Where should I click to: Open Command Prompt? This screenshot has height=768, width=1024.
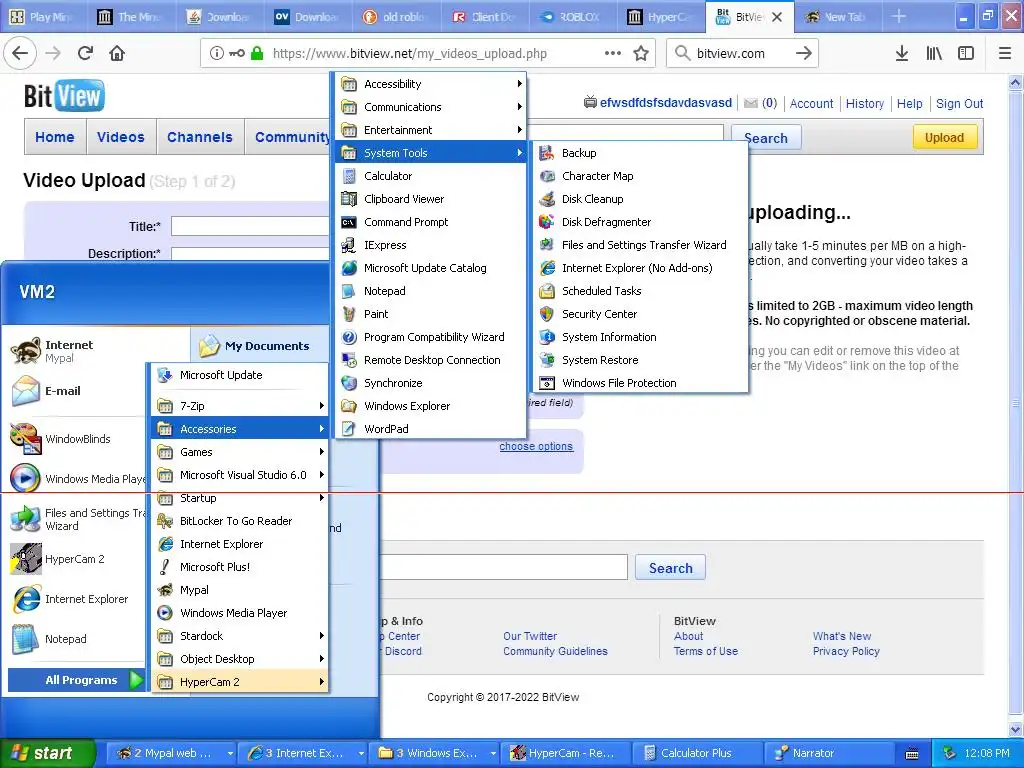pos(431,222)
